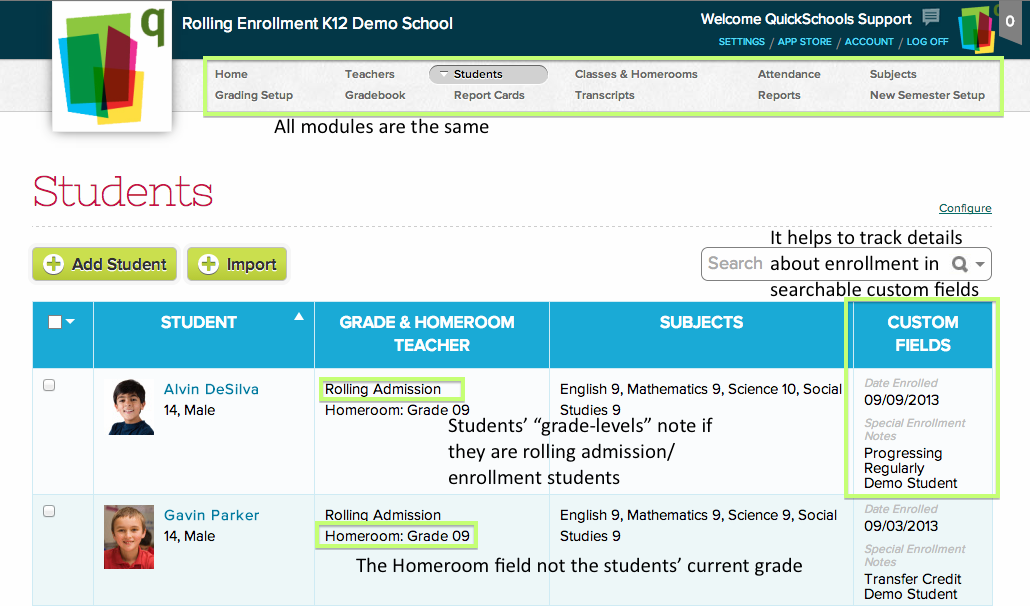Viewport: 1030px width, 606px height.
Task: Open the Report Cards module
Action: pos(489,95)
